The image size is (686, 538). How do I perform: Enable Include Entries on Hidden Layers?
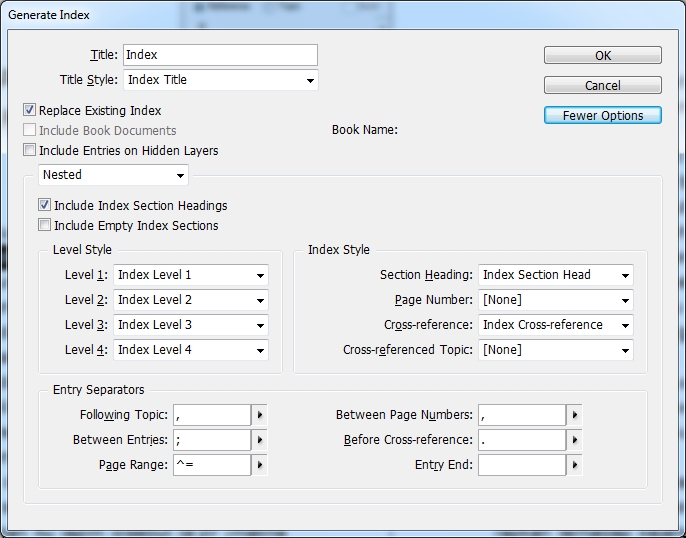click(x=29, y=150)
